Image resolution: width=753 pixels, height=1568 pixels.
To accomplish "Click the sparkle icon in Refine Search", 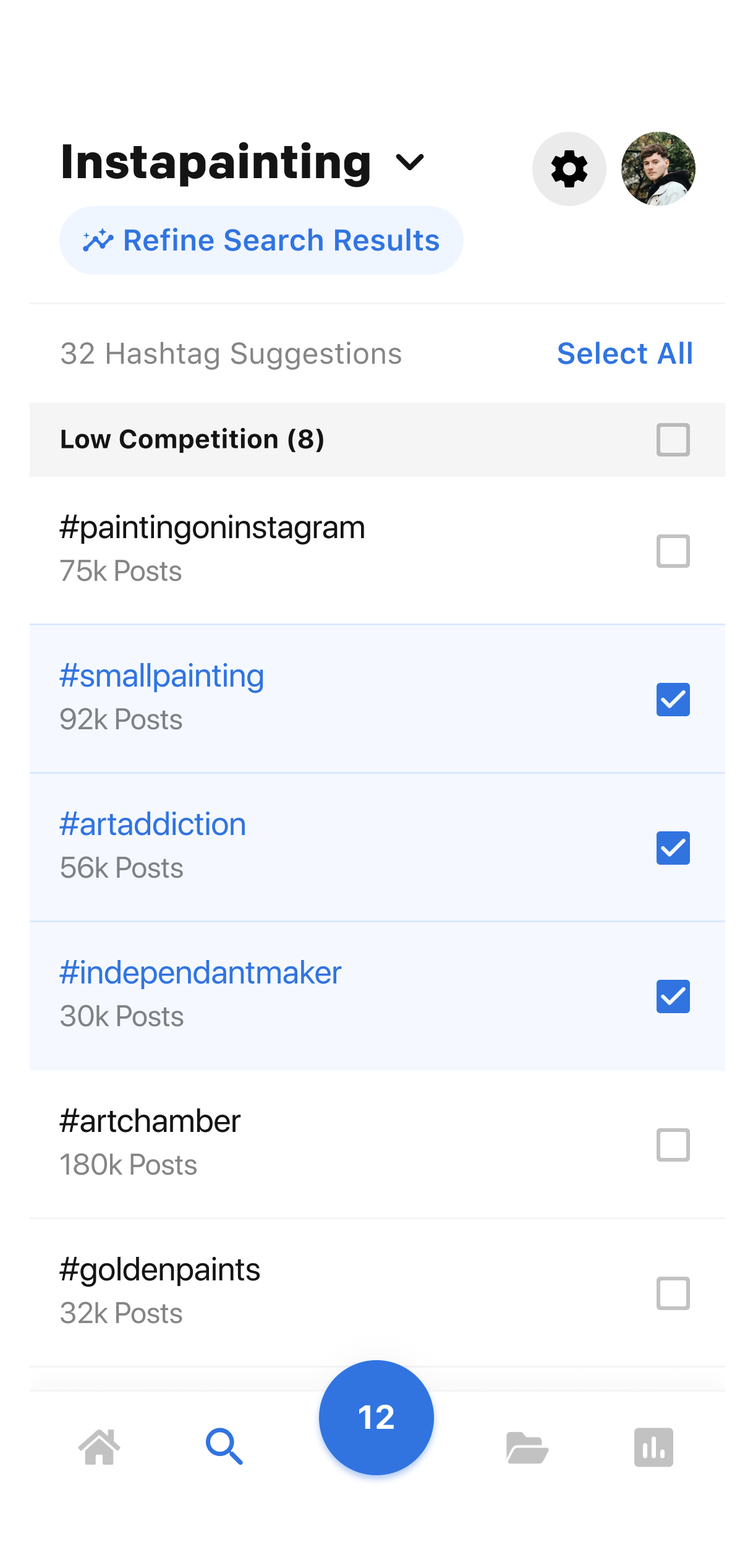I will pyautogui.click(x=98, y=241).
